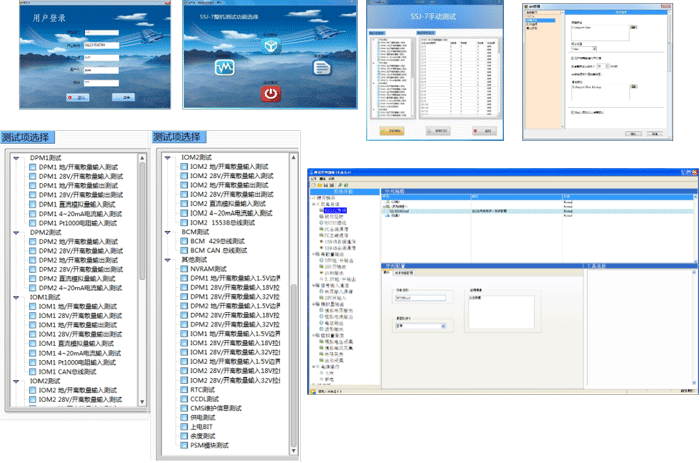
Task: Click the red power exit icon
Action: (x=270, y=94)
